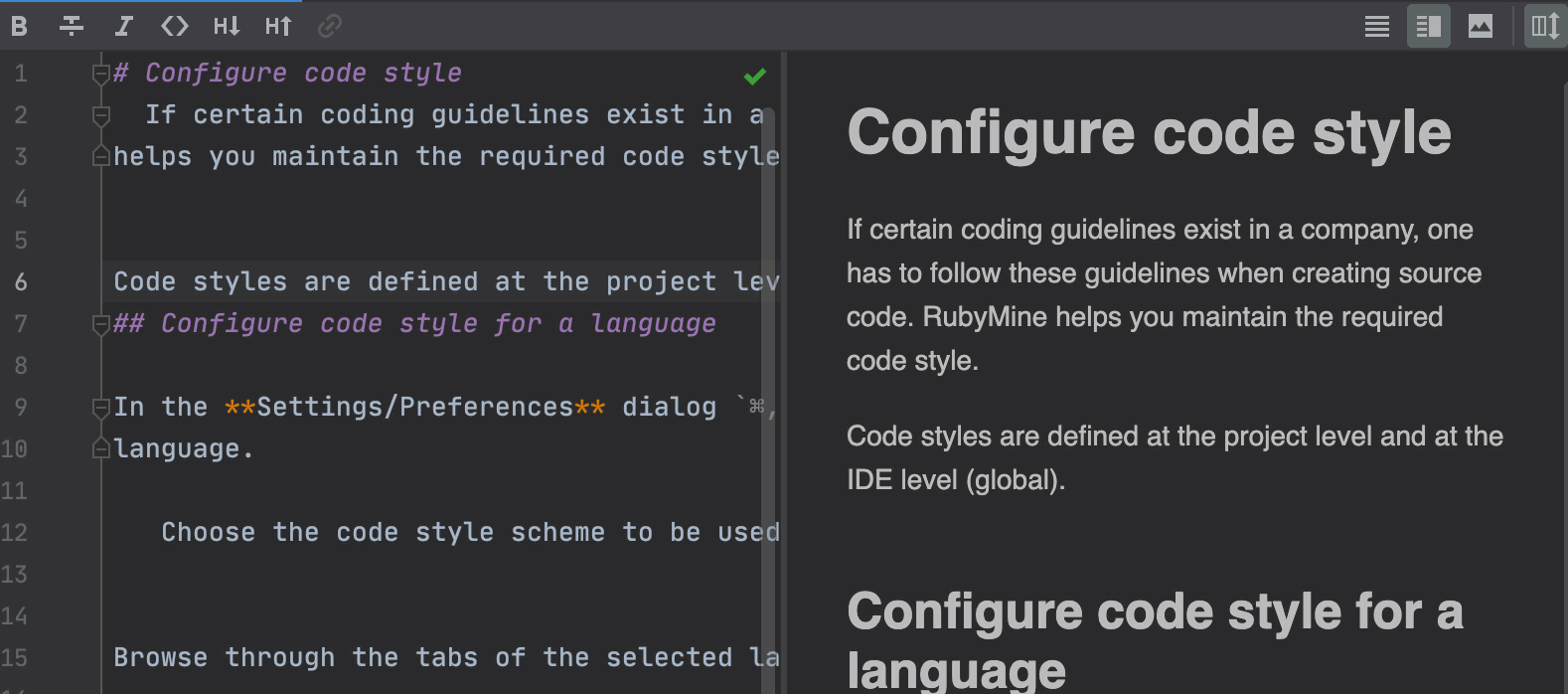The height and width of the screenshot is (694, 1568).
Task: Collapse the fold at line 1 heading
Action: pyautogui.click(x=100, y=74)
